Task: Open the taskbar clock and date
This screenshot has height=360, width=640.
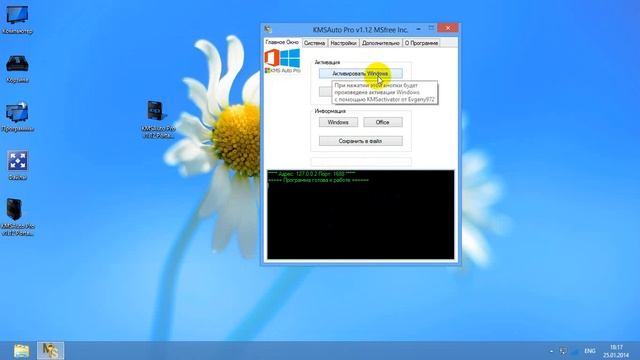Action: (616, 351)
